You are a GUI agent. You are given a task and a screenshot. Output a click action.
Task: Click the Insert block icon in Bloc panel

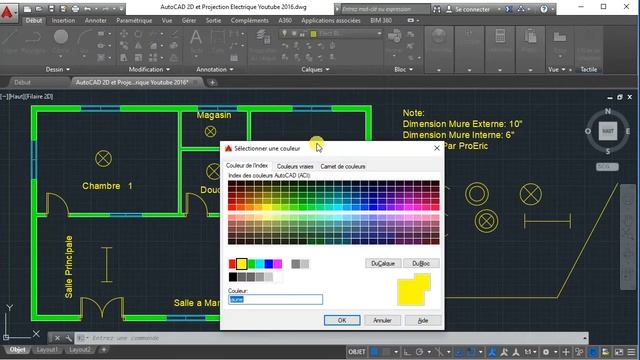394,36
